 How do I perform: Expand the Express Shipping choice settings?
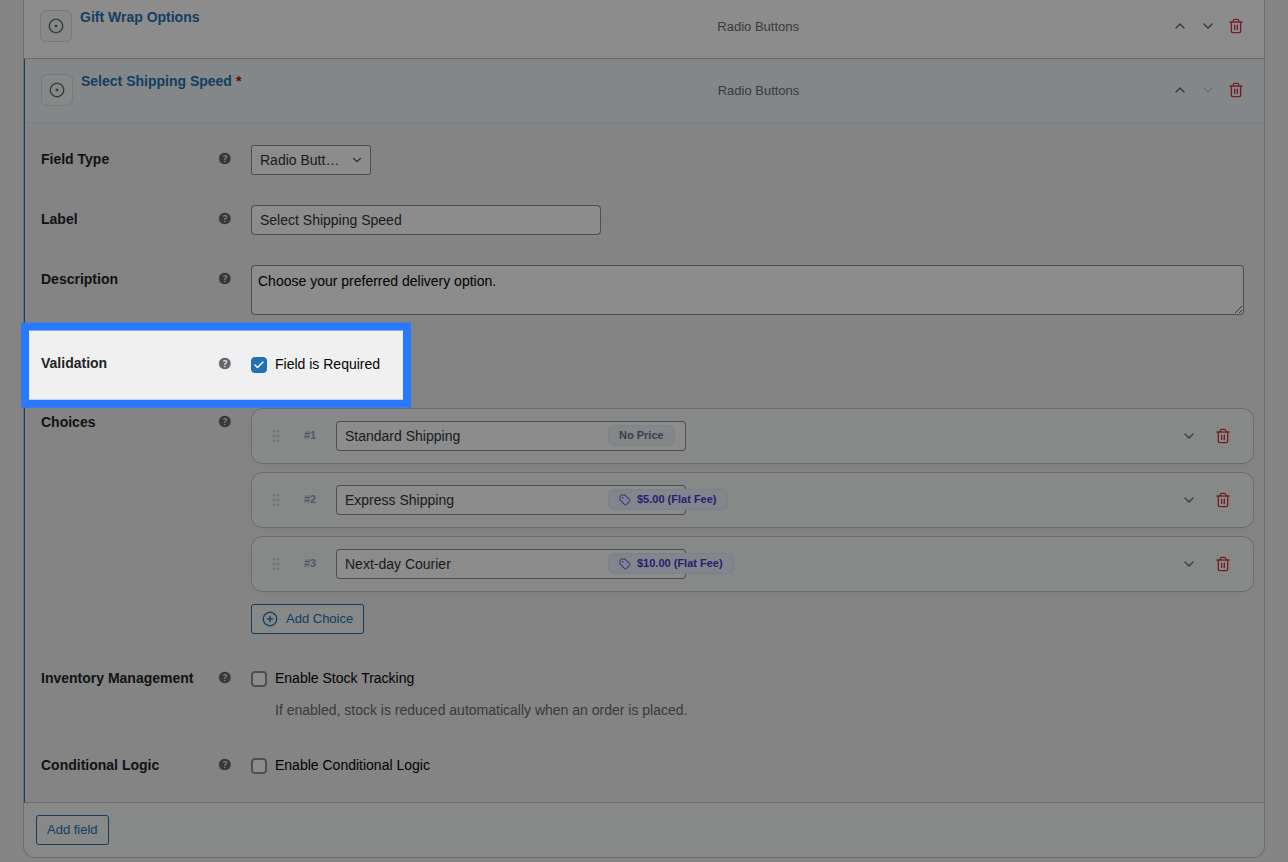(x=1189, y=500)
